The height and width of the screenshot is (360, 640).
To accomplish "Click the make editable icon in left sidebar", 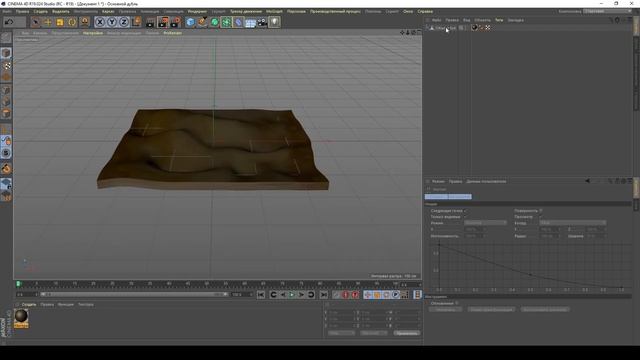I will pyautogui.click(x=6, y=38).
